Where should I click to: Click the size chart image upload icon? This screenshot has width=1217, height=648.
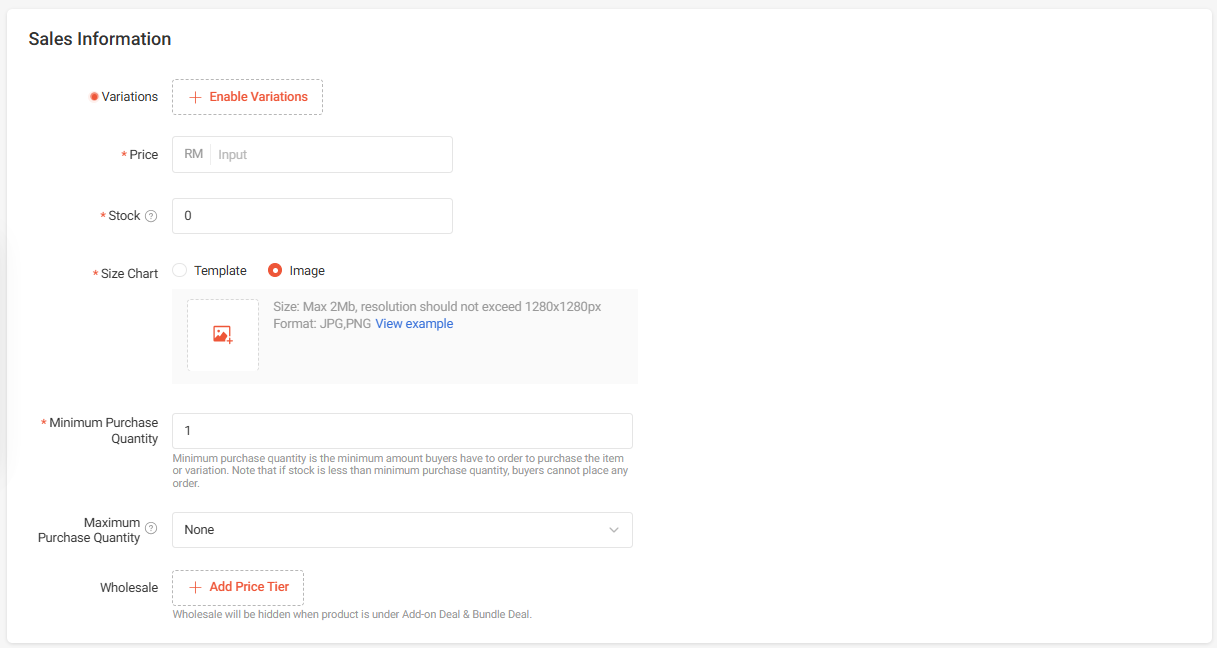click(223, 335)
